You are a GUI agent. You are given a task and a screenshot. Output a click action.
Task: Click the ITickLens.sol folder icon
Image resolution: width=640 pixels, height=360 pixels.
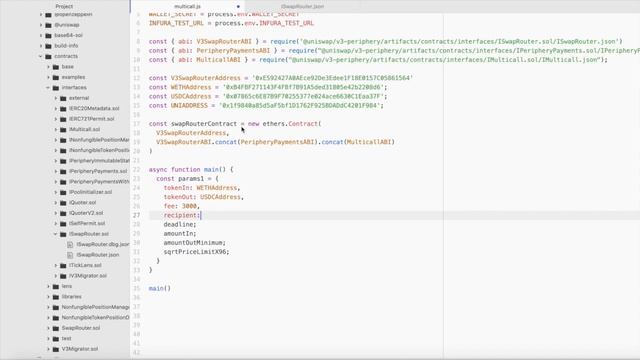point(63,265)
